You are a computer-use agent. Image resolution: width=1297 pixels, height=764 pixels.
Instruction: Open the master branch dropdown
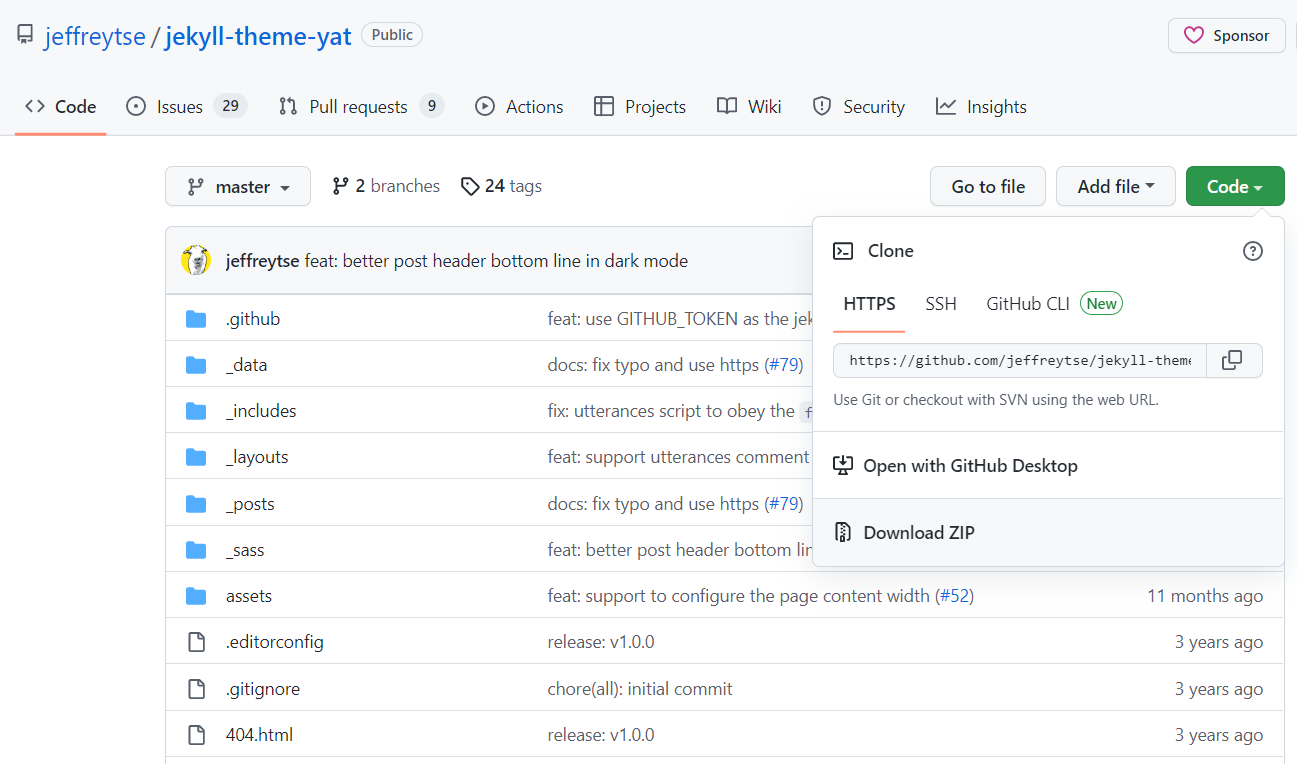click(x=238, y=187)
